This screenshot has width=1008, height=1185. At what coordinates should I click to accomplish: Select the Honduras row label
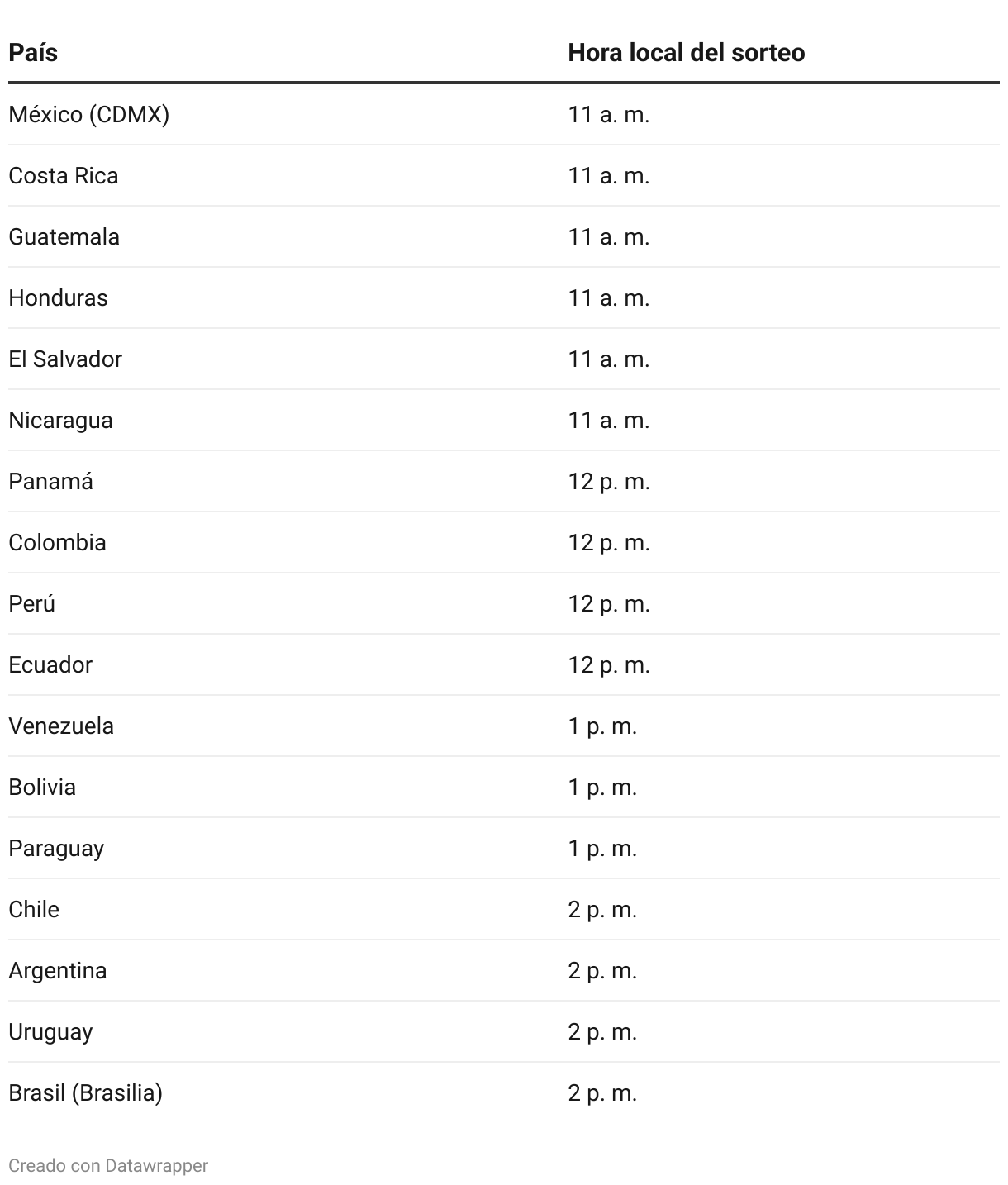point(58,297)
